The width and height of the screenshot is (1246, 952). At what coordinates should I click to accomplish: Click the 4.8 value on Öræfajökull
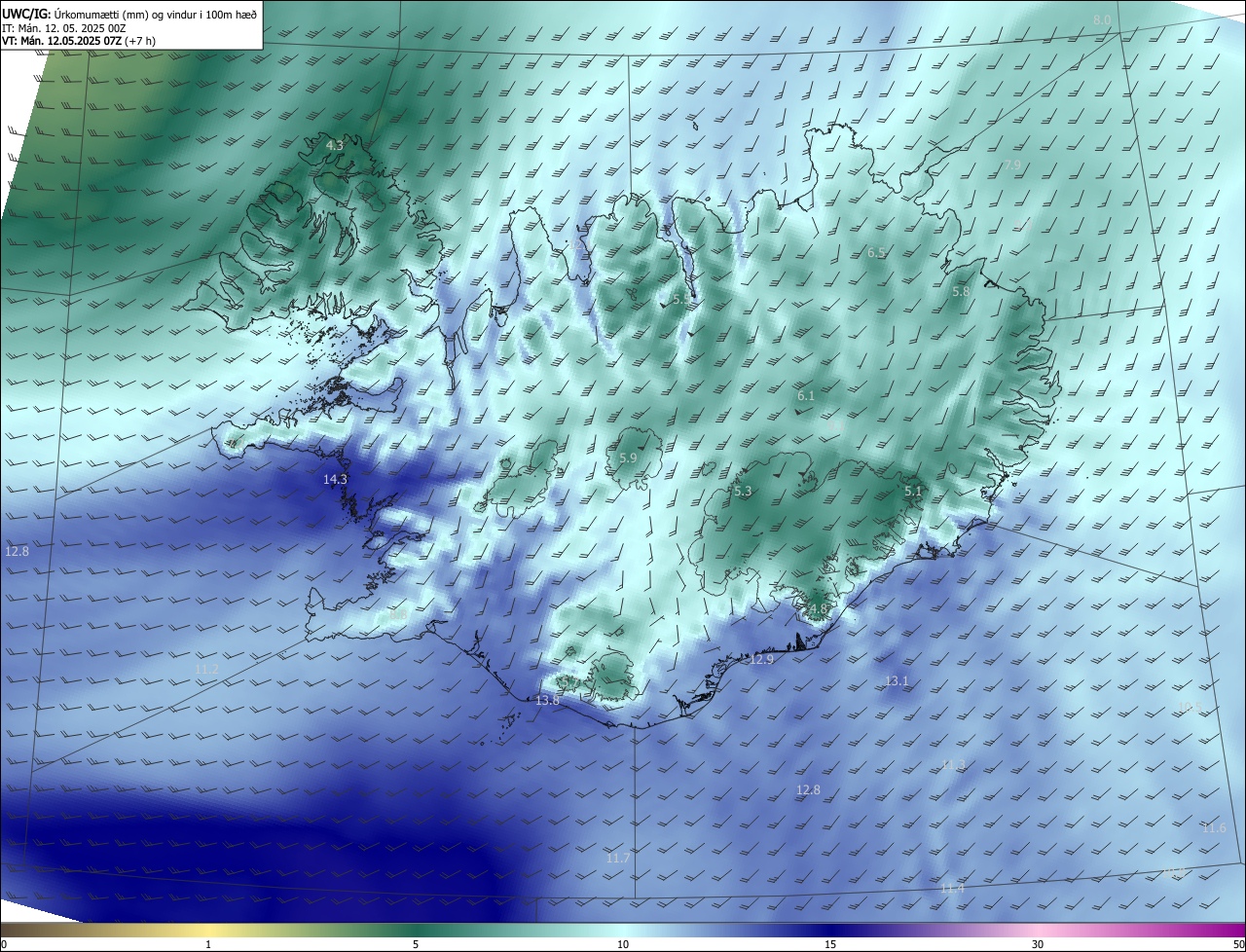(x=817, y=609)
